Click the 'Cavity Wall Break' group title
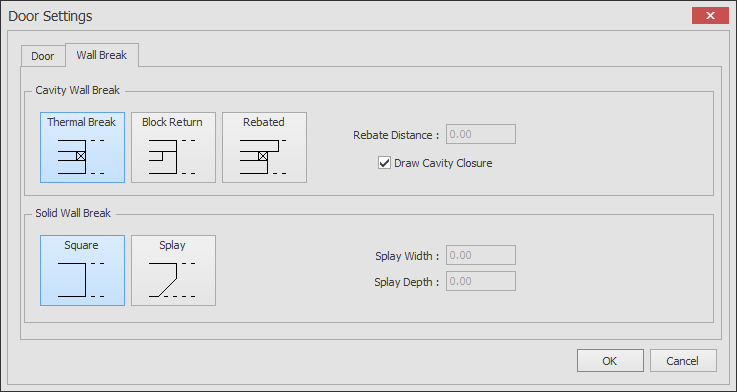Image resolution: width=737 pixels, height=392 pixels. click(x=78, y=90)
